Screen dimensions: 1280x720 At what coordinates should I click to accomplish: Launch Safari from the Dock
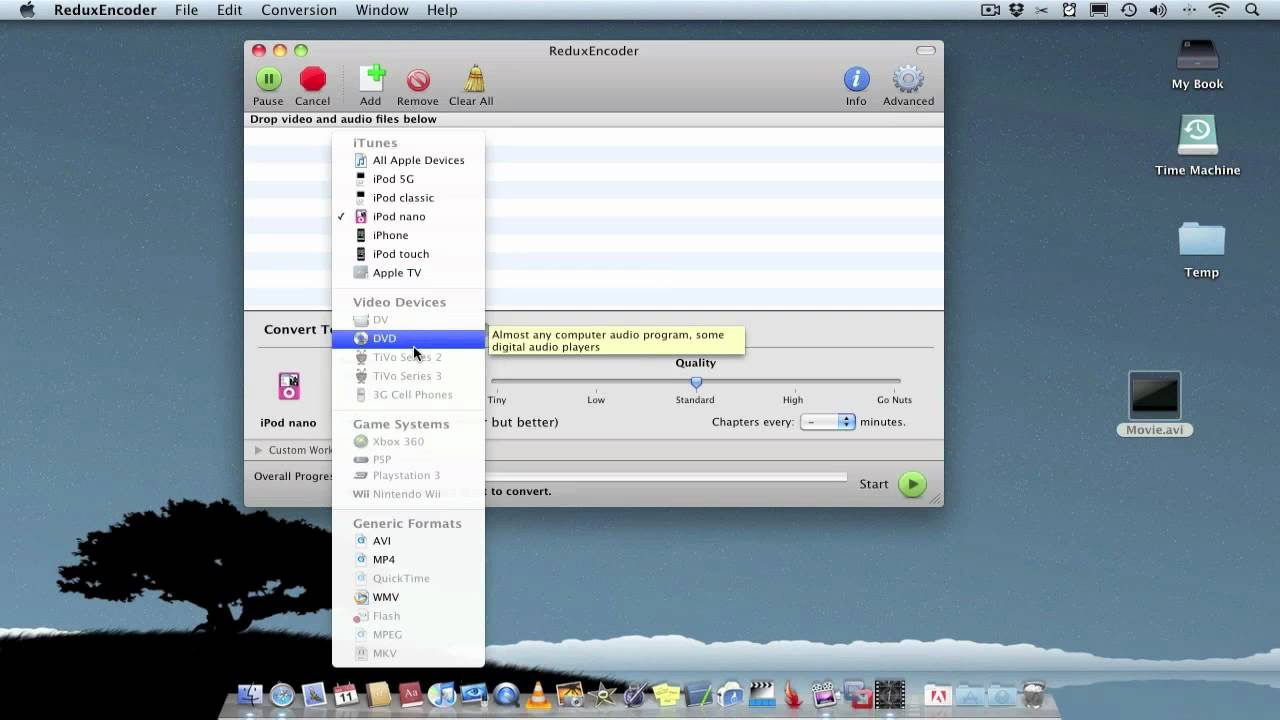tap(282, 694)
